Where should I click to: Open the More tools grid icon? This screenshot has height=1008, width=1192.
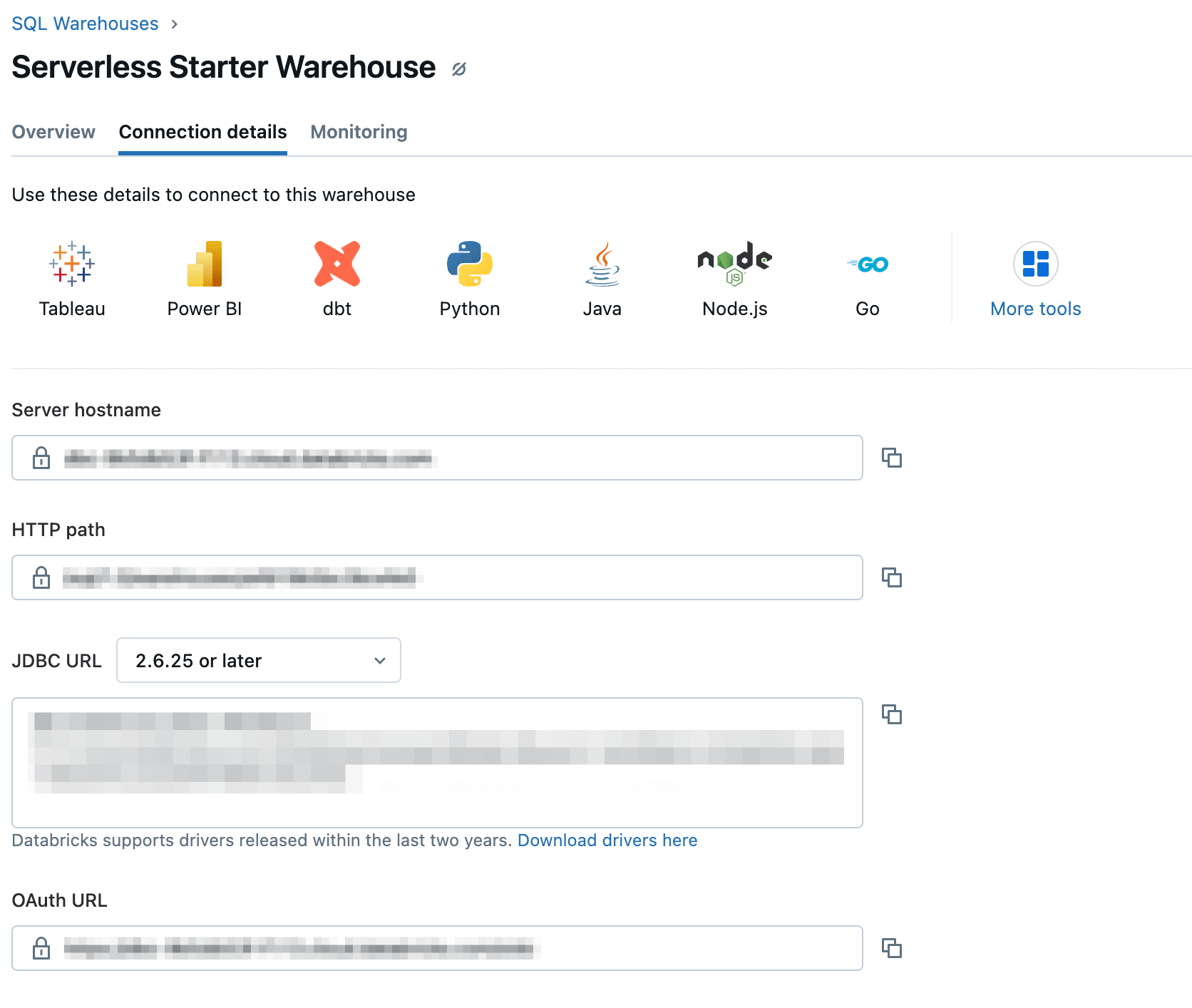point(1036,264)
